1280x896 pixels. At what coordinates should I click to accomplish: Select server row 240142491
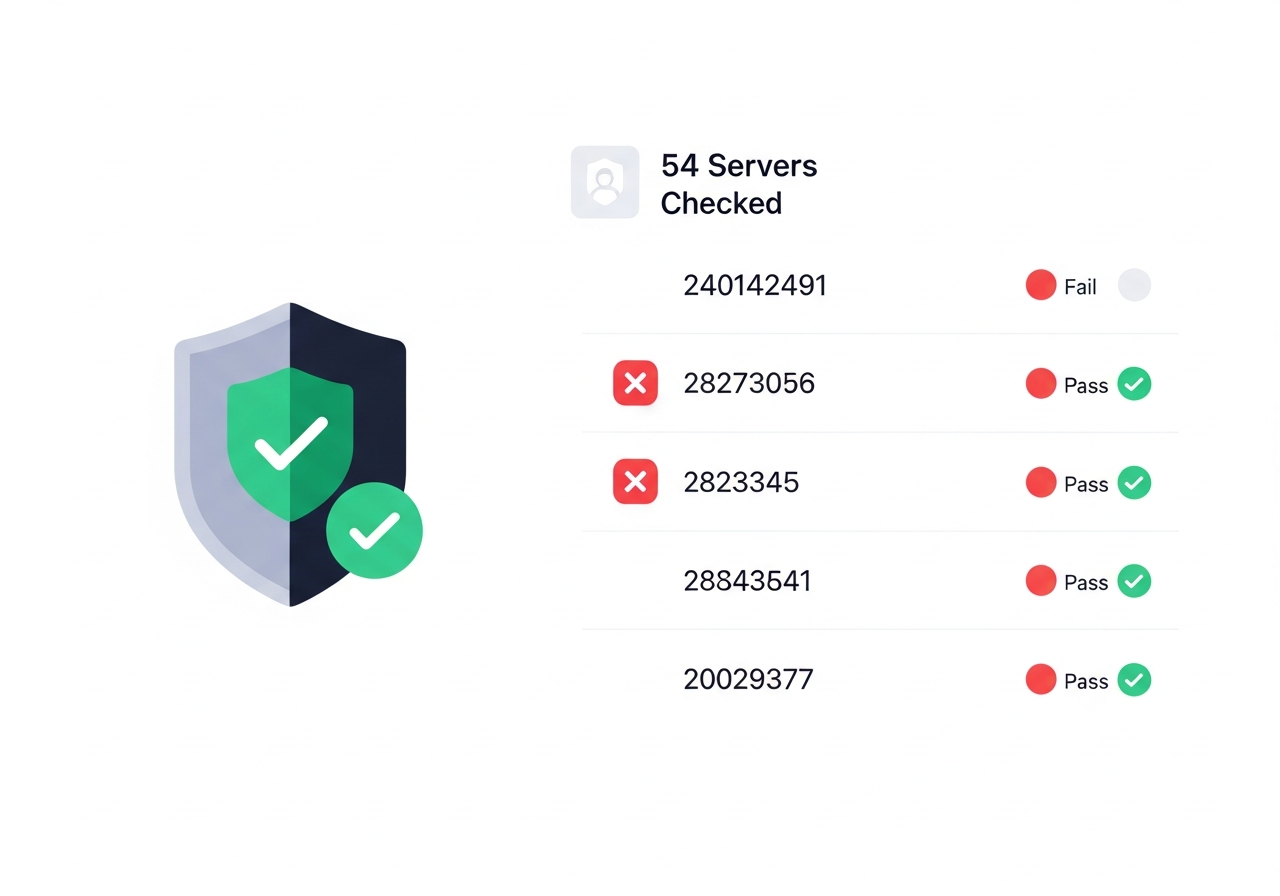[x=755, y=286]
